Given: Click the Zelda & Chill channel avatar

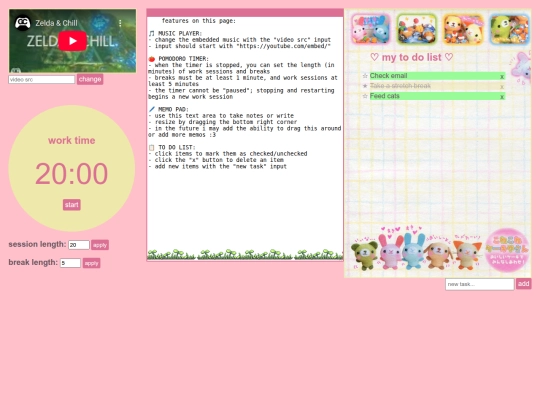Looking at the screenshot, I should pos(22,23).
